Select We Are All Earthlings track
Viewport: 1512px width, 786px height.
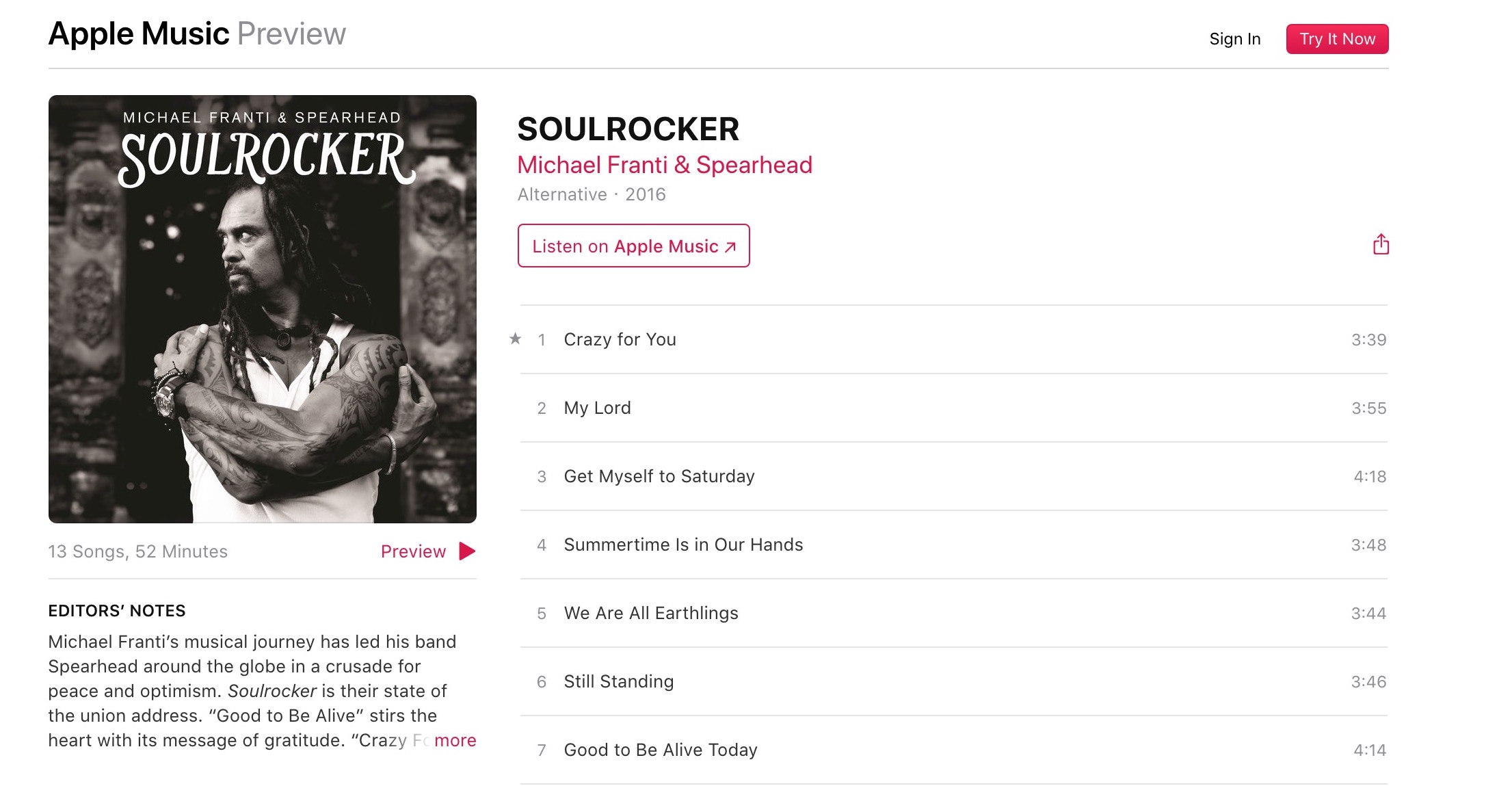click(x=650, y=613)
